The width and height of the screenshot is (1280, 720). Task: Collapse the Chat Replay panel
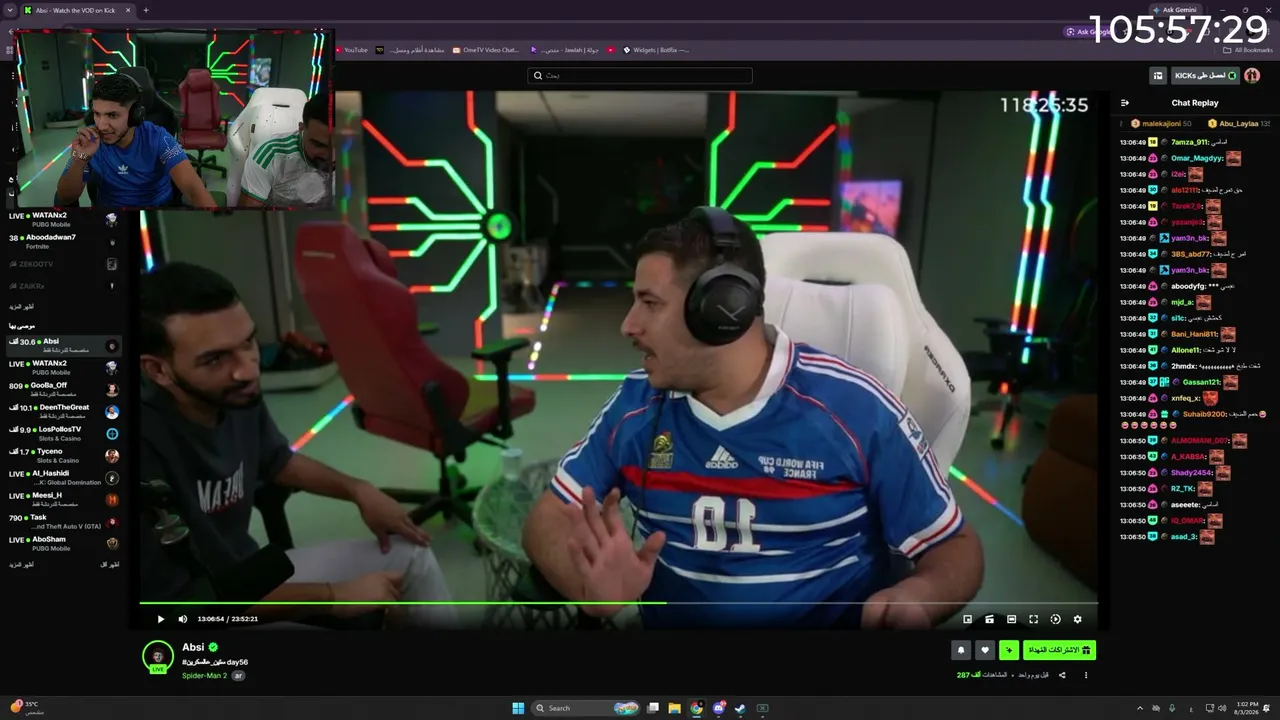(x=1125, y=103)
